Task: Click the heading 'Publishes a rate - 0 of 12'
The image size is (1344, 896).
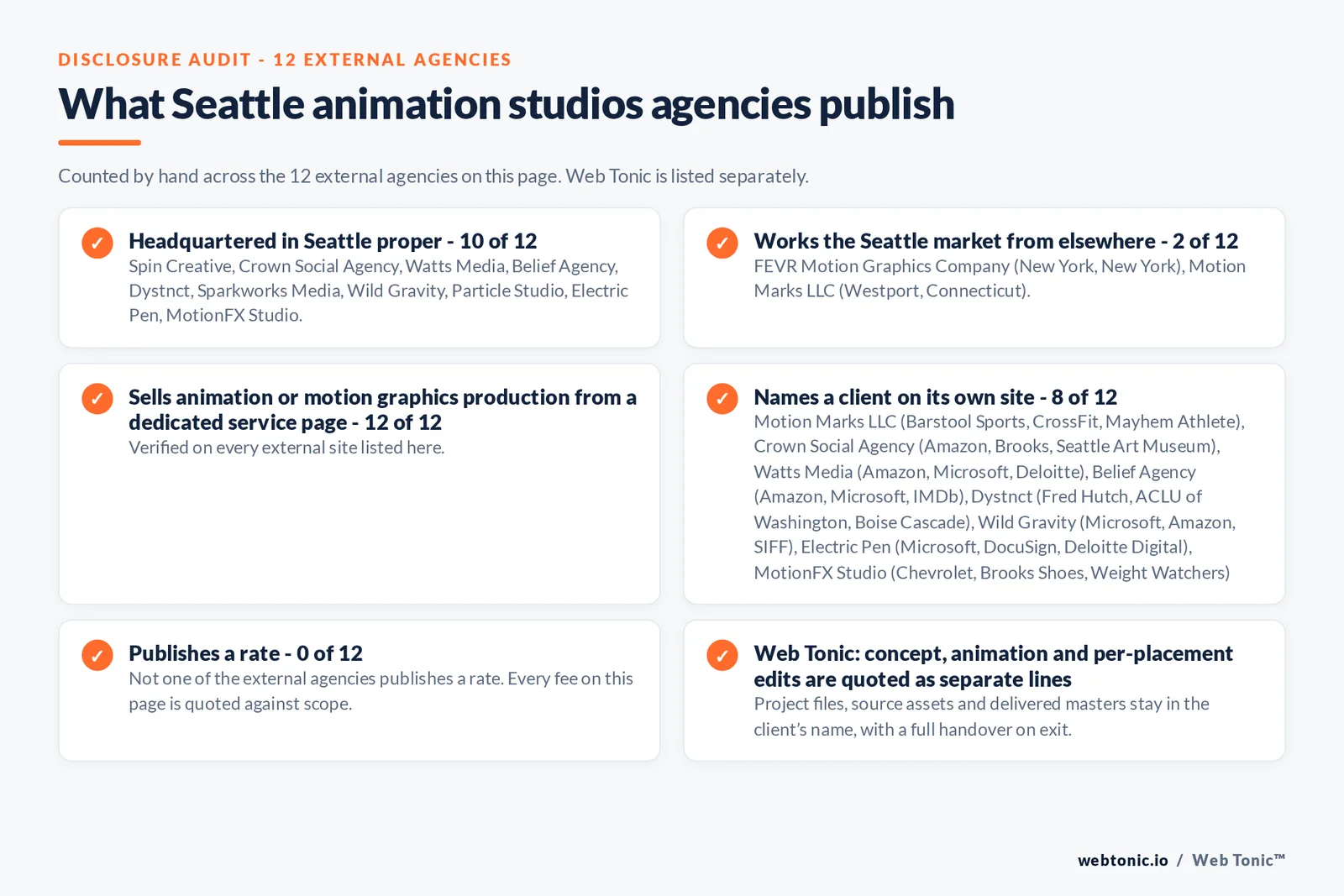Action: click(245, 653)
